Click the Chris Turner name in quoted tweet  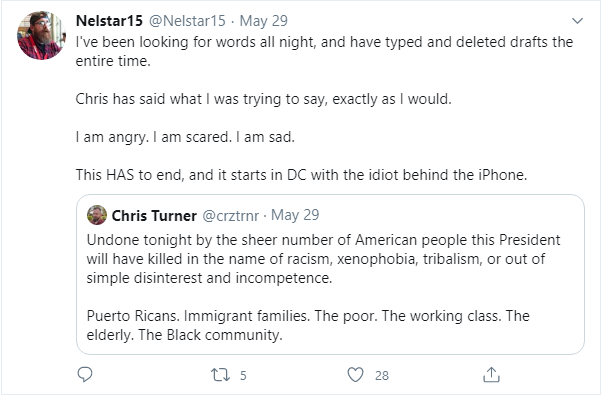pyautogui.click(x=154, y=216)
